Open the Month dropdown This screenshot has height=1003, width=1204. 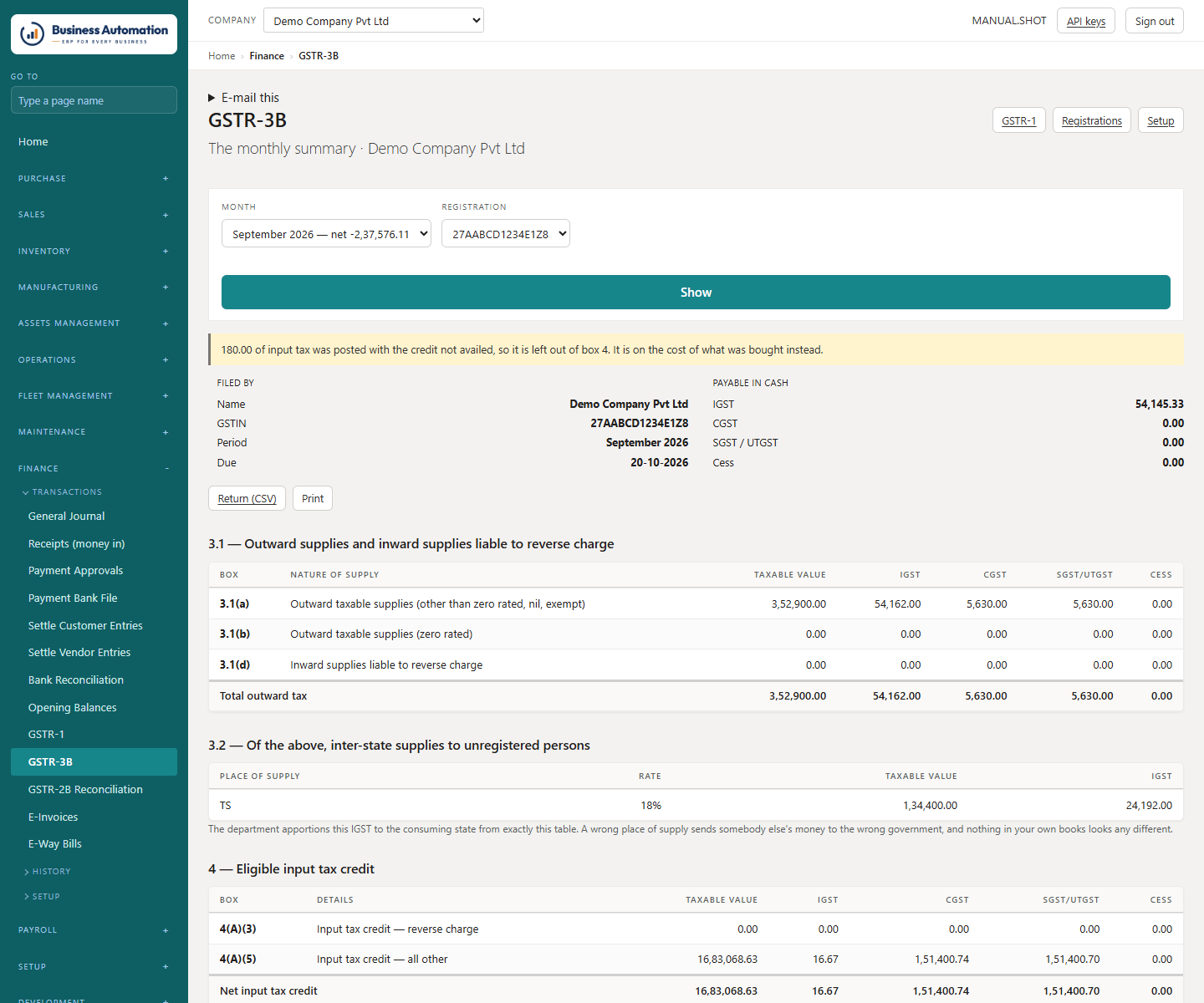pyautogui.click(x=326, y=234)
